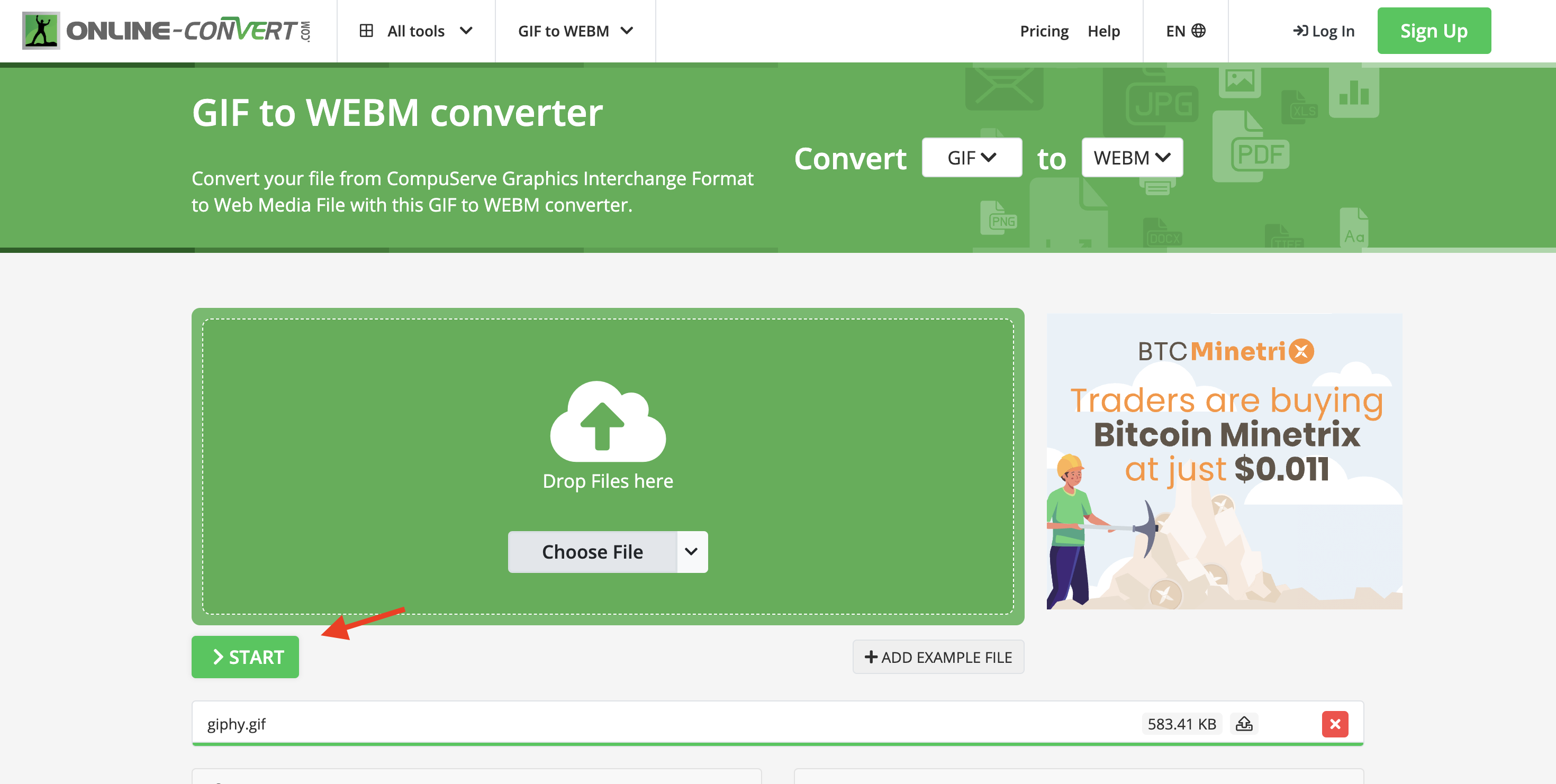Click the All tools grid icon
1556x784 pixels.
click(x=366, y=31)
